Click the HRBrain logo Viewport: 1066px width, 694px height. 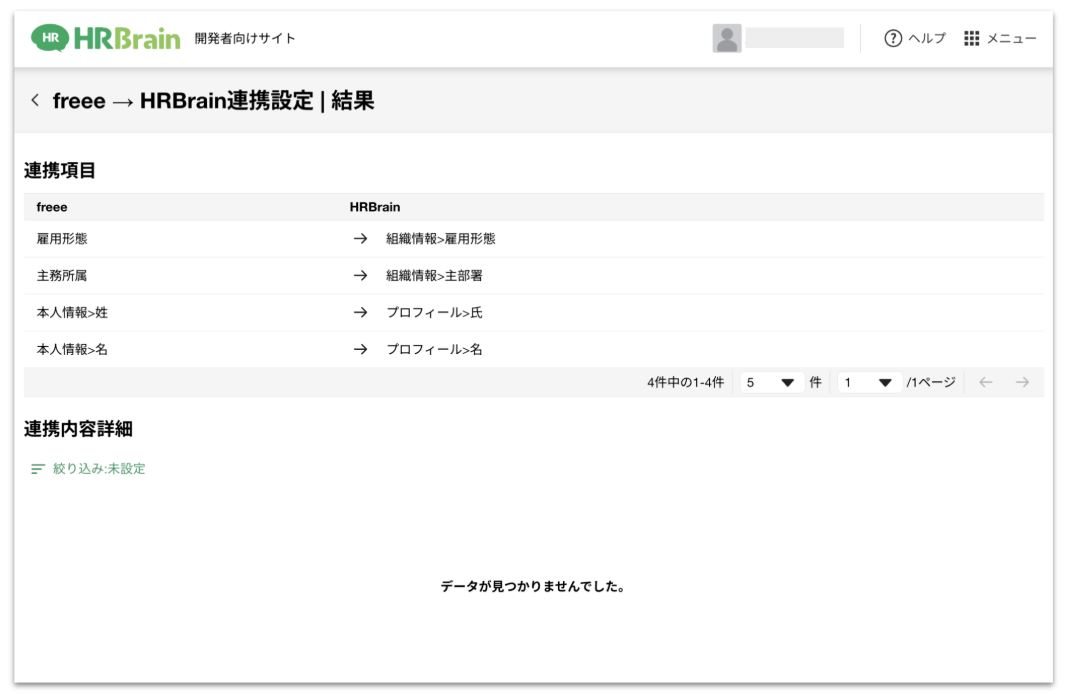[x=106, y=39]
